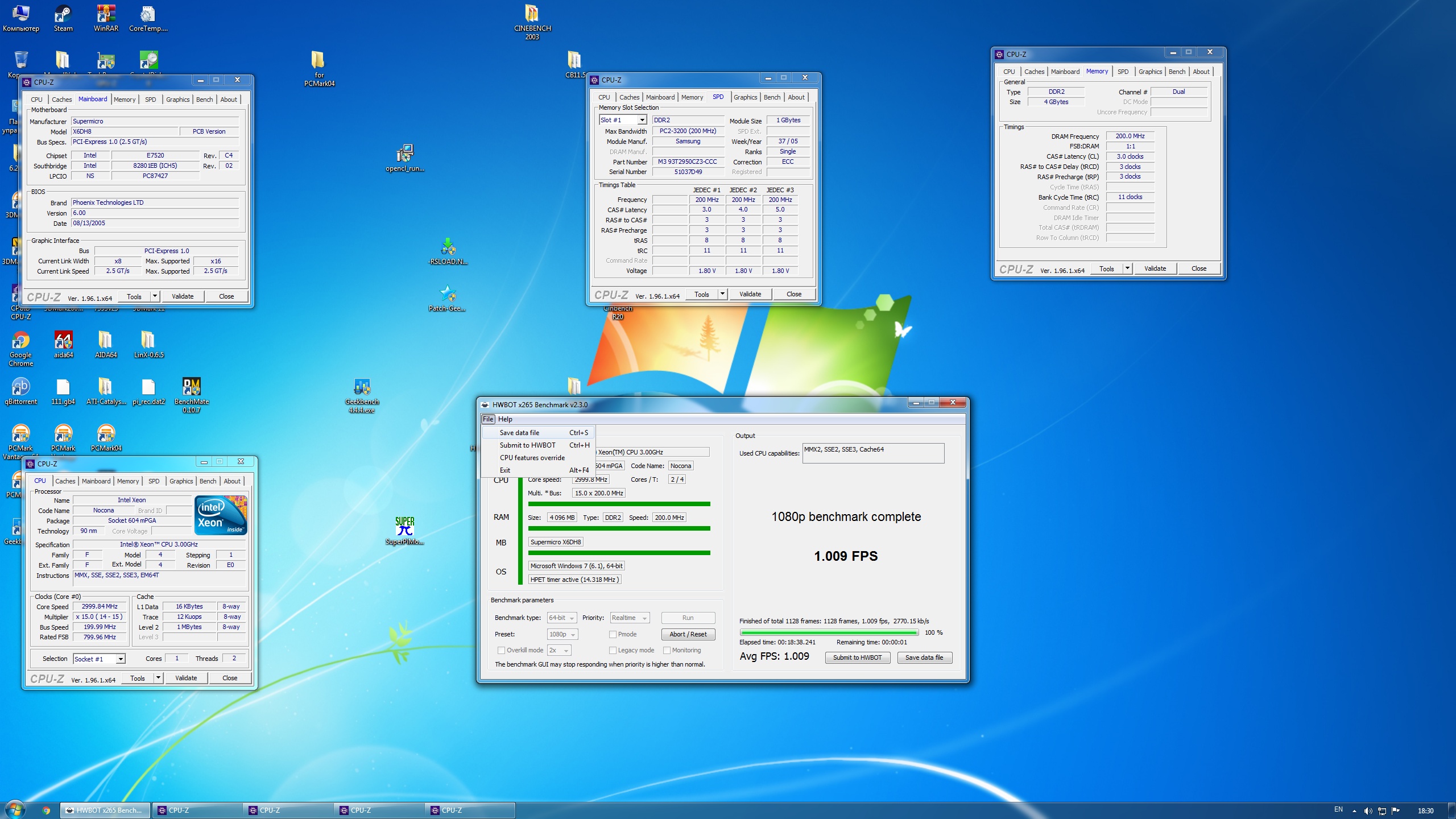
Task: Toggle the Legacy mode checkbox
Action: [613, 650]
